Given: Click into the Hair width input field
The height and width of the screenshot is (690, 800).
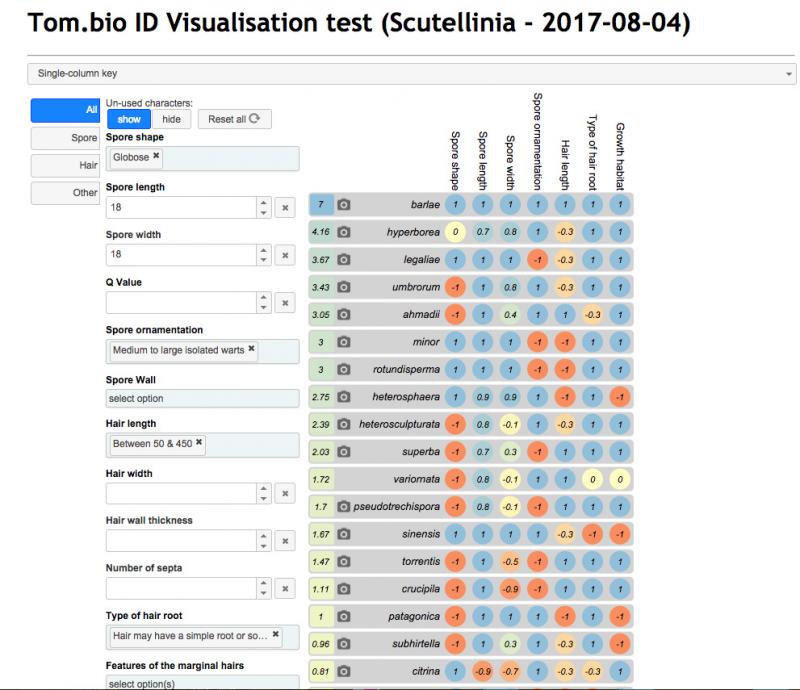Looking at the screenshot, I should pyautogui.click(x=181, y=494).
